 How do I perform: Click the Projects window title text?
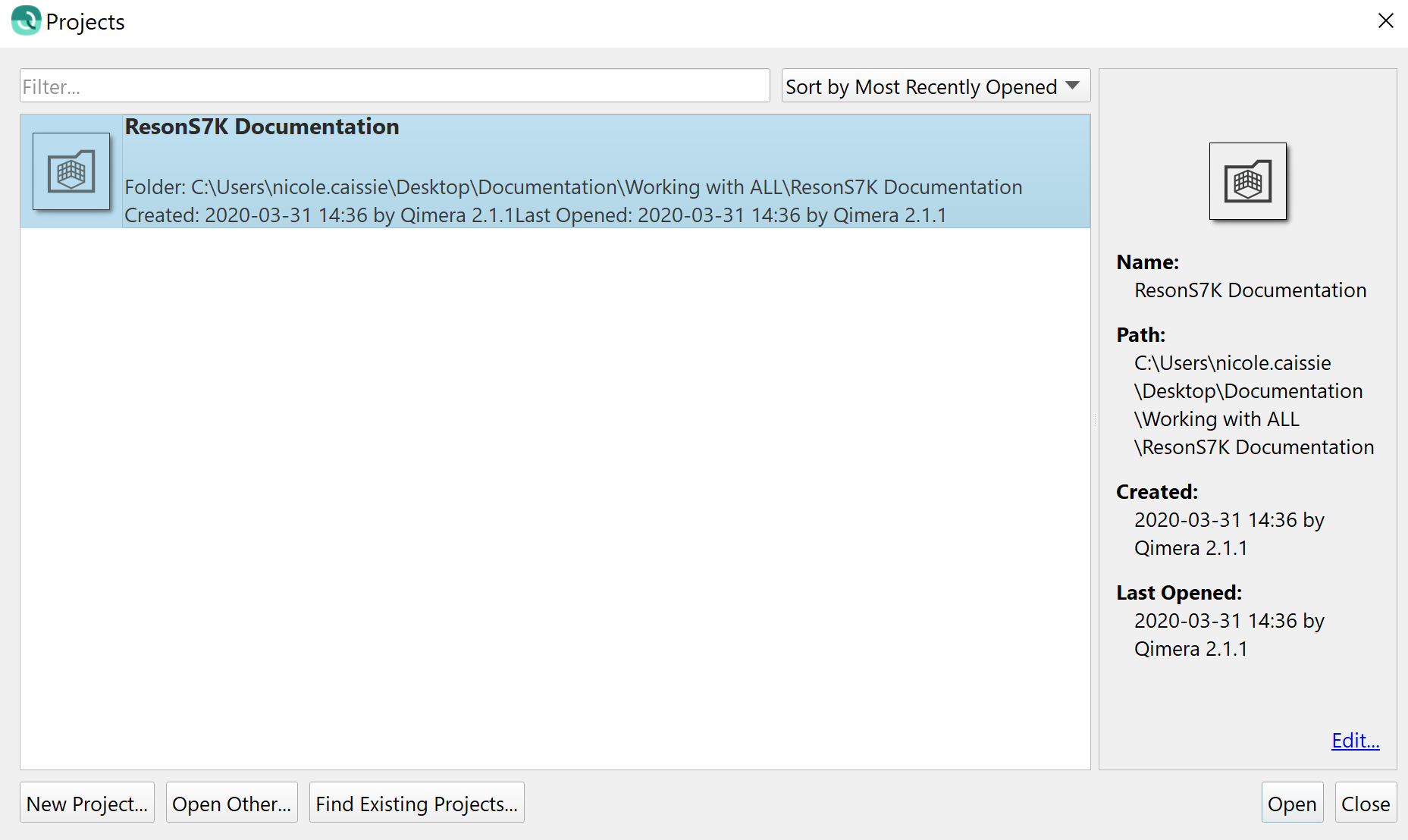pyautogui.click(x=85, y=22)
